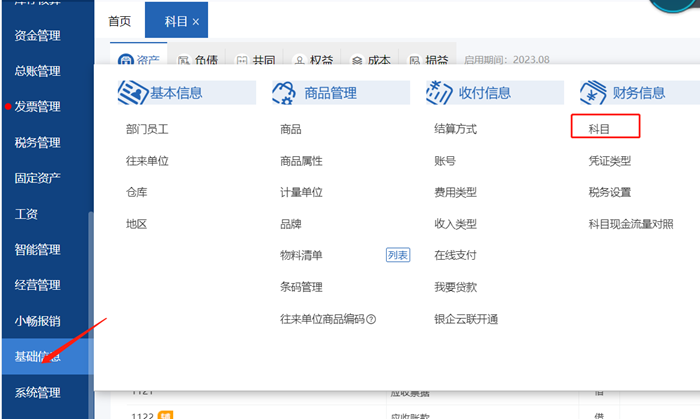
Task: Close the 科目 tab with its x
Action: pyautogui.click(x=196, y=21)
